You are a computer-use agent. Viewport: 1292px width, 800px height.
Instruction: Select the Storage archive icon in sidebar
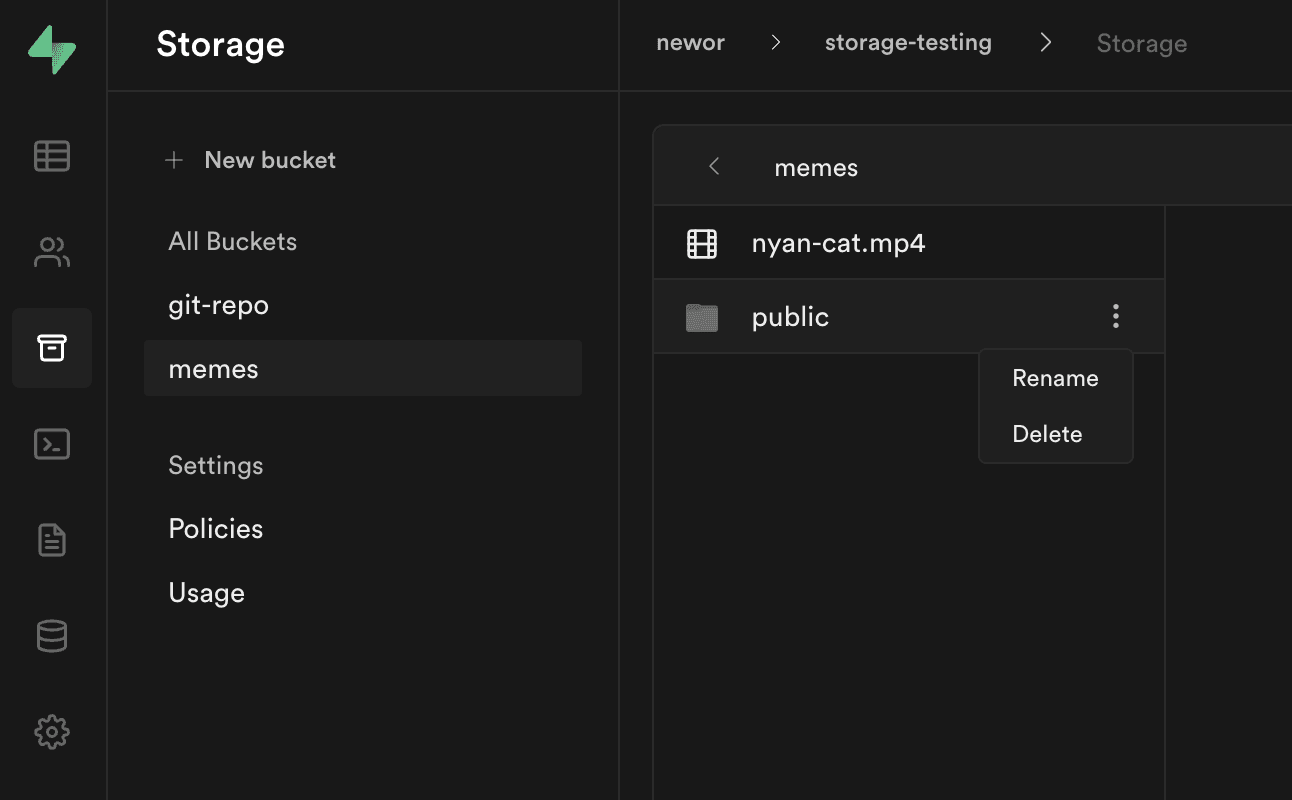[52, 348]
